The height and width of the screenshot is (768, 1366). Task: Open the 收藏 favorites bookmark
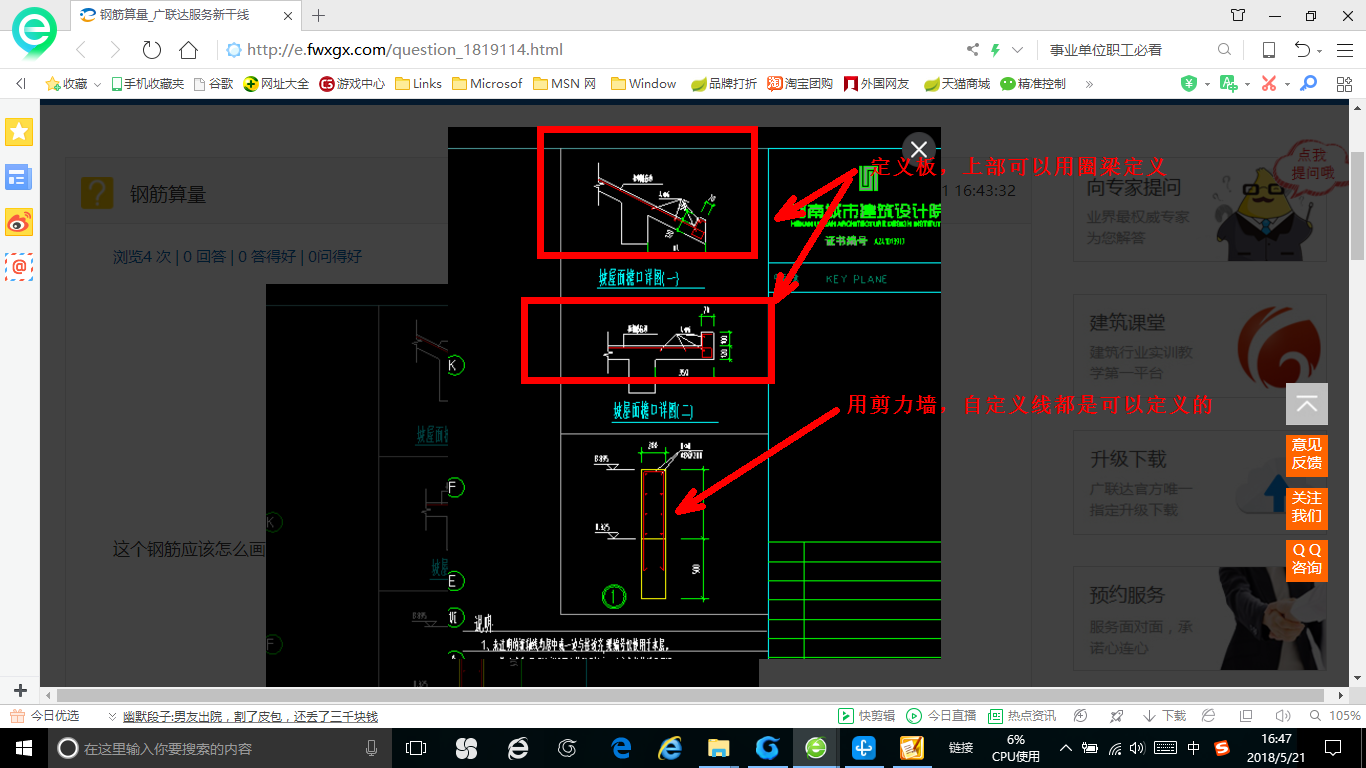coord(66,84)
